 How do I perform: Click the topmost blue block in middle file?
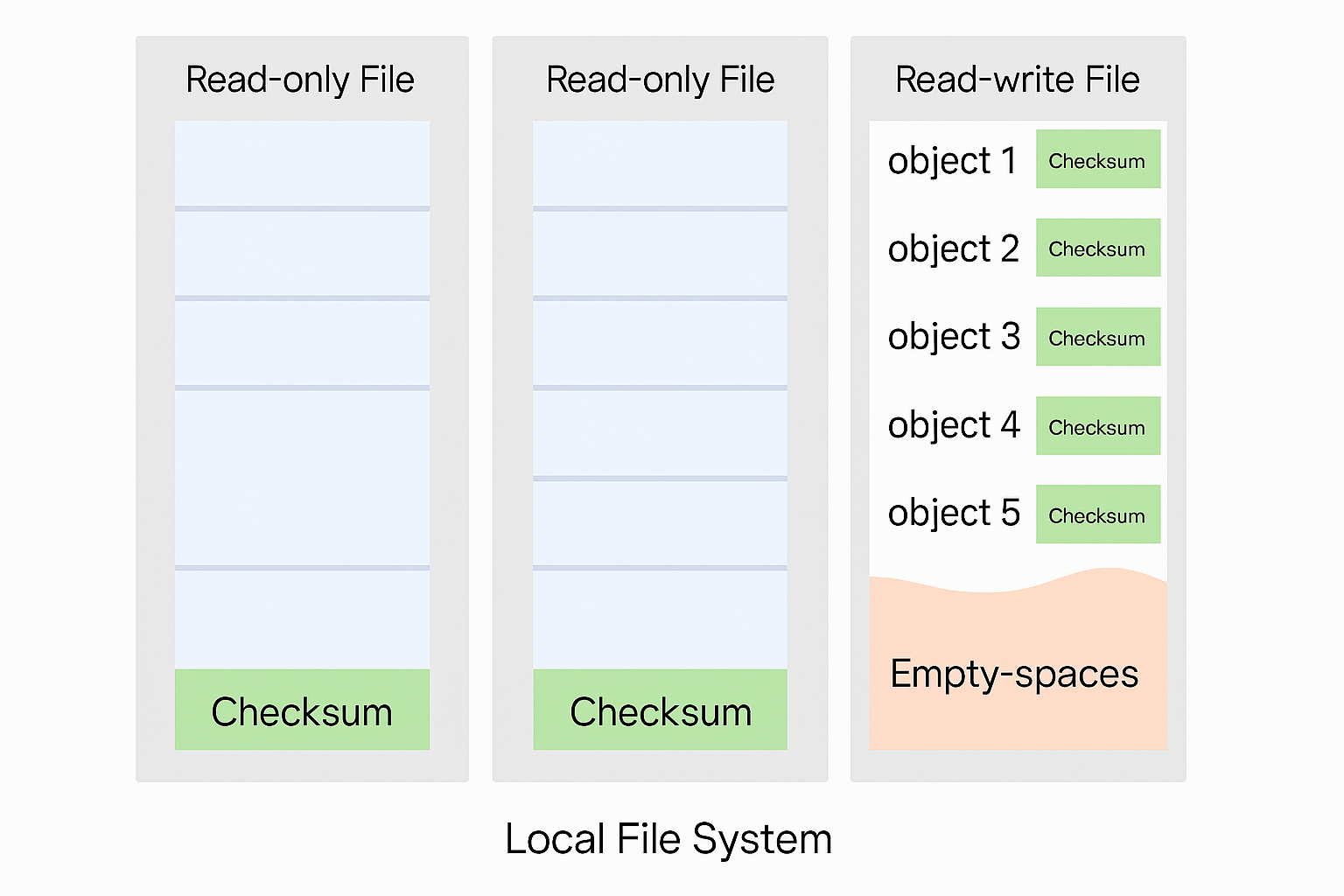[x=660, y=164]
